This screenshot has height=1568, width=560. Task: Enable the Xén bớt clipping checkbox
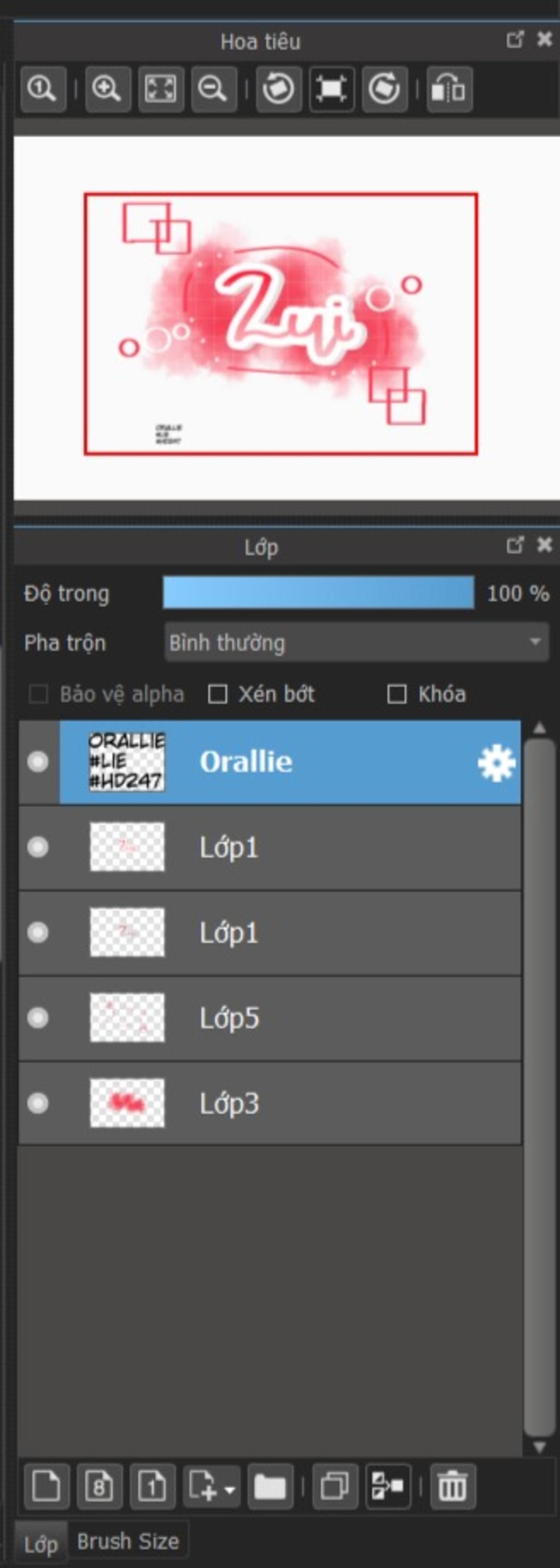tap(218, 694)
